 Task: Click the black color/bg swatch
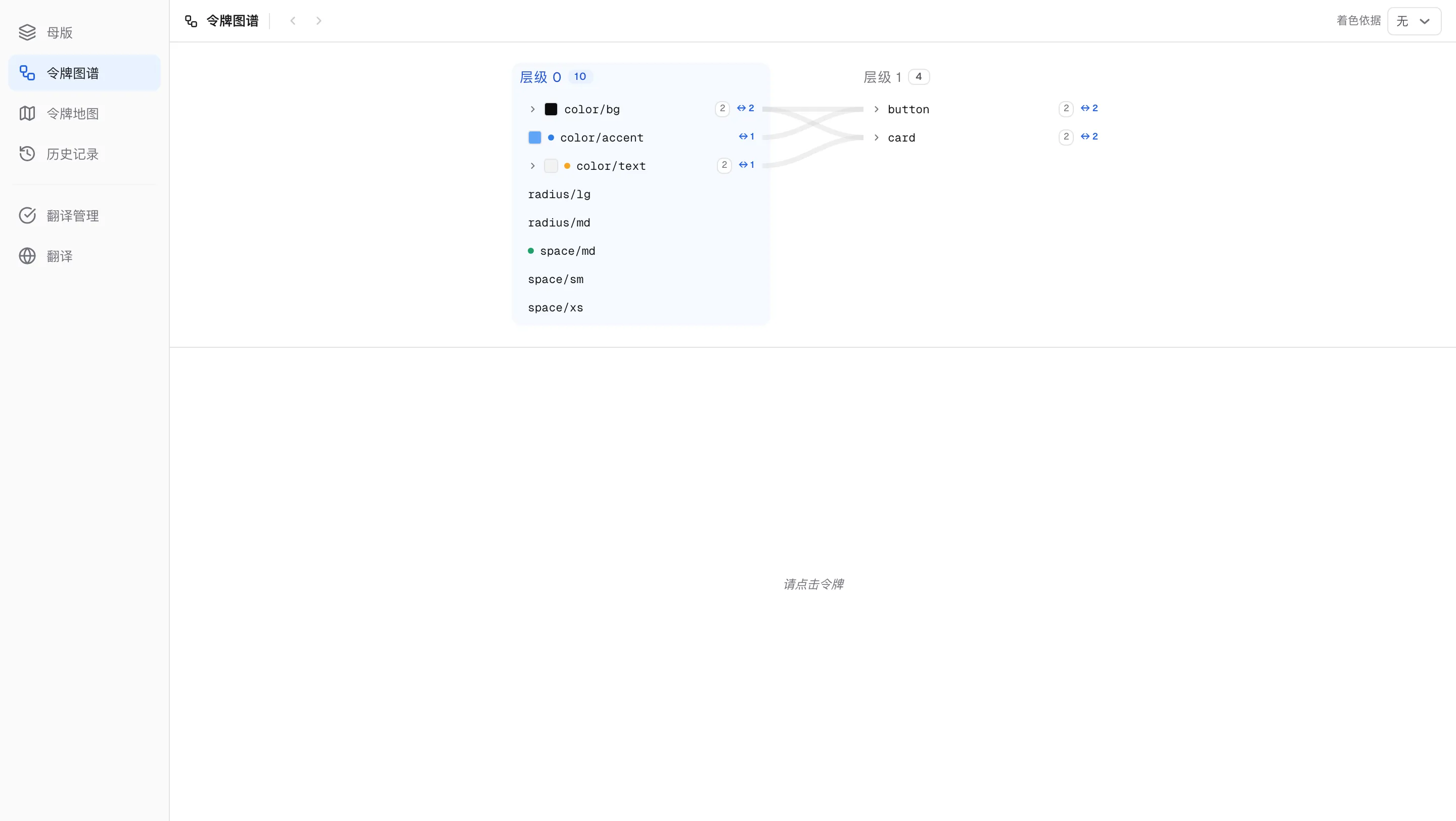pyautogui.click(x=551, y=109)
